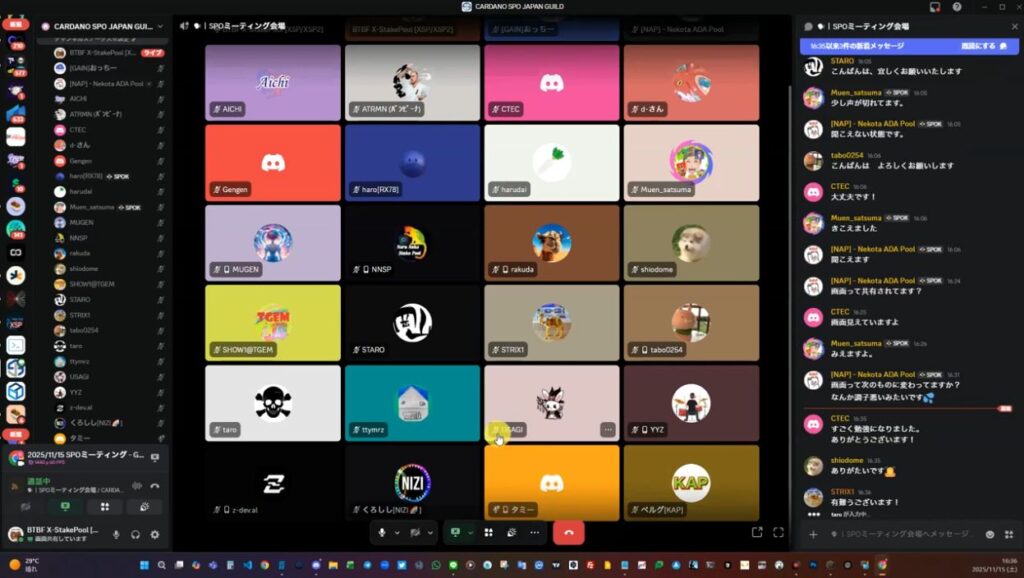Click the chat message input field
The width and height of the screenshot is (1024, 578).
[900, 534]
